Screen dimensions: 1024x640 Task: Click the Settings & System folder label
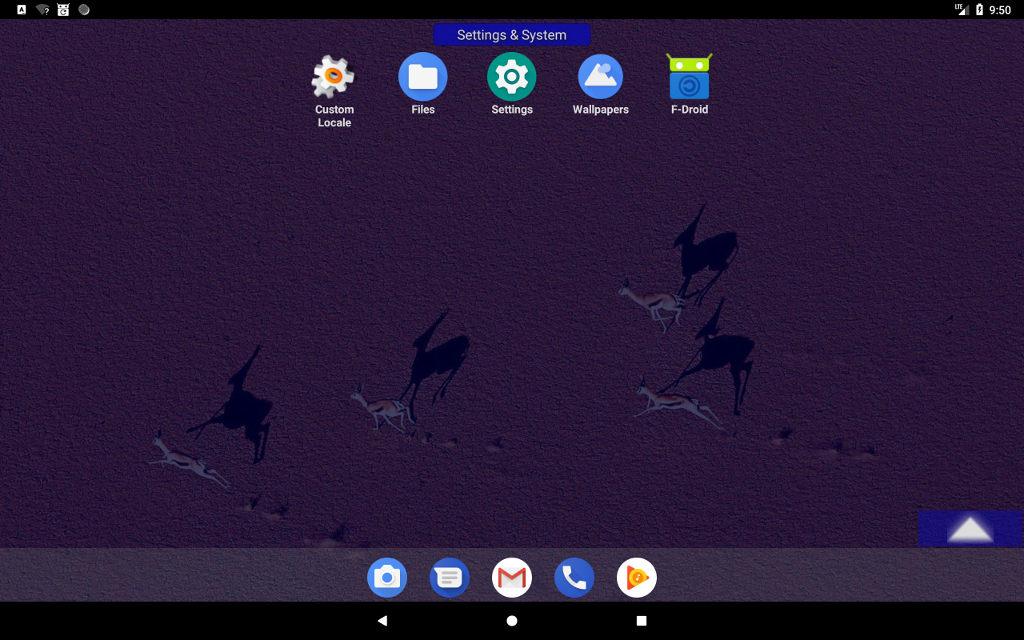[512, 35]
